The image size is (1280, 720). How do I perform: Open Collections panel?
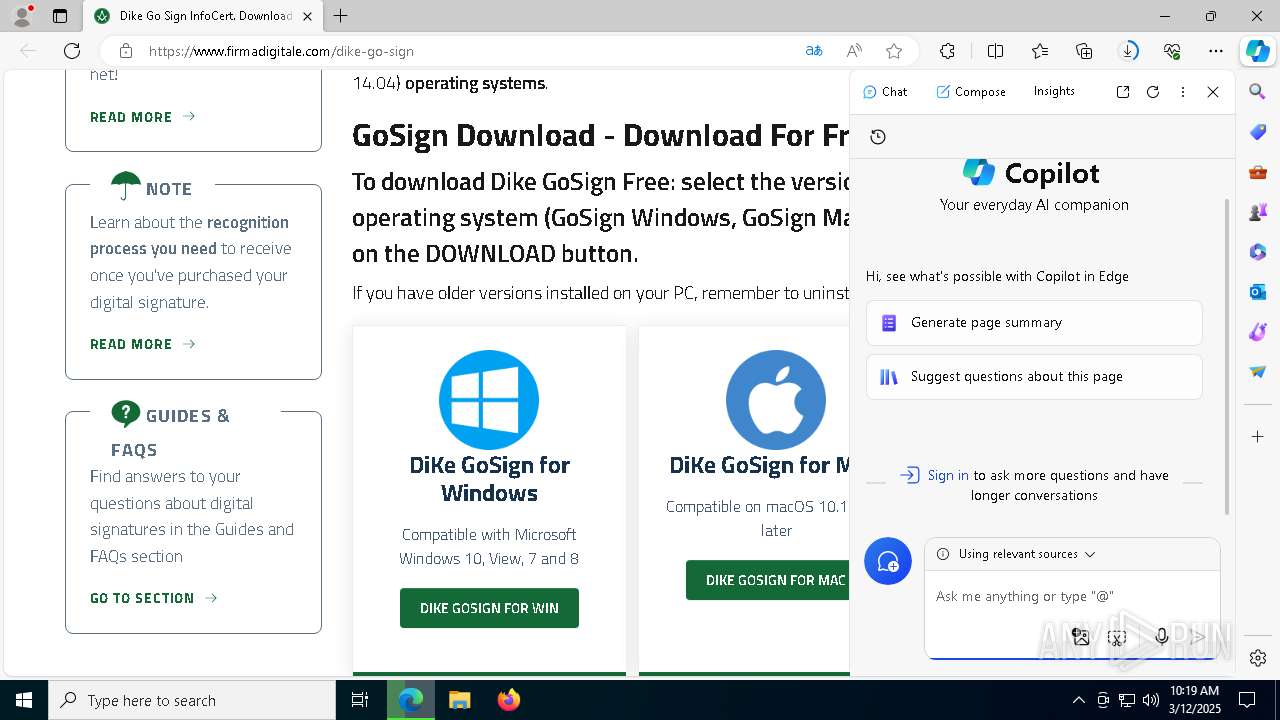pyautogui.click(x=1084, y=51)
